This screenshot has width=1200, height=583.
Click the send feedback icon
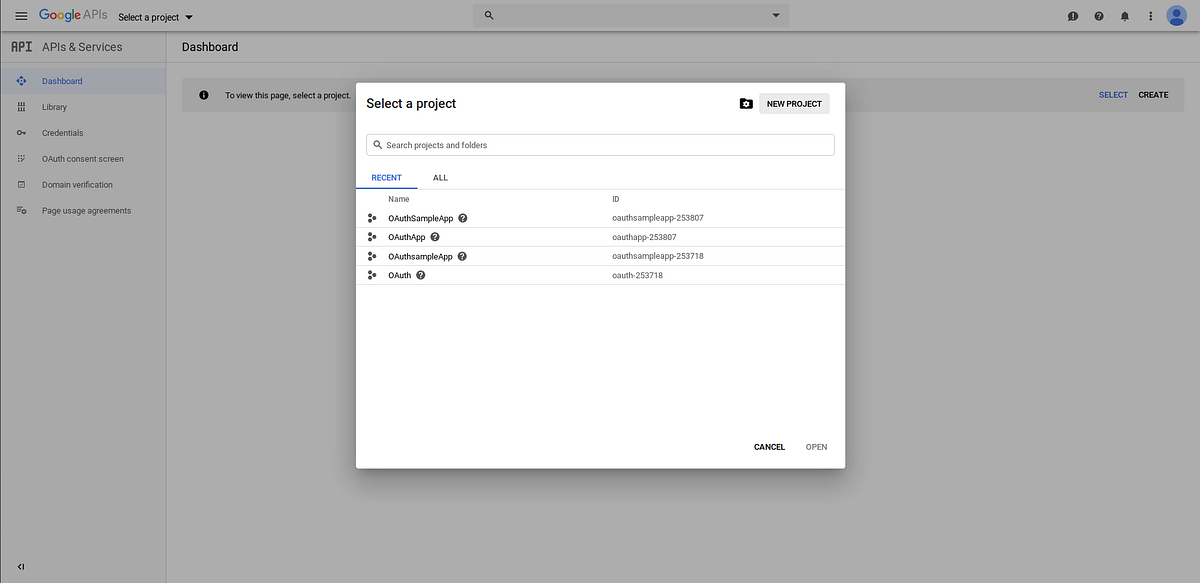[x=1072, y=15]
